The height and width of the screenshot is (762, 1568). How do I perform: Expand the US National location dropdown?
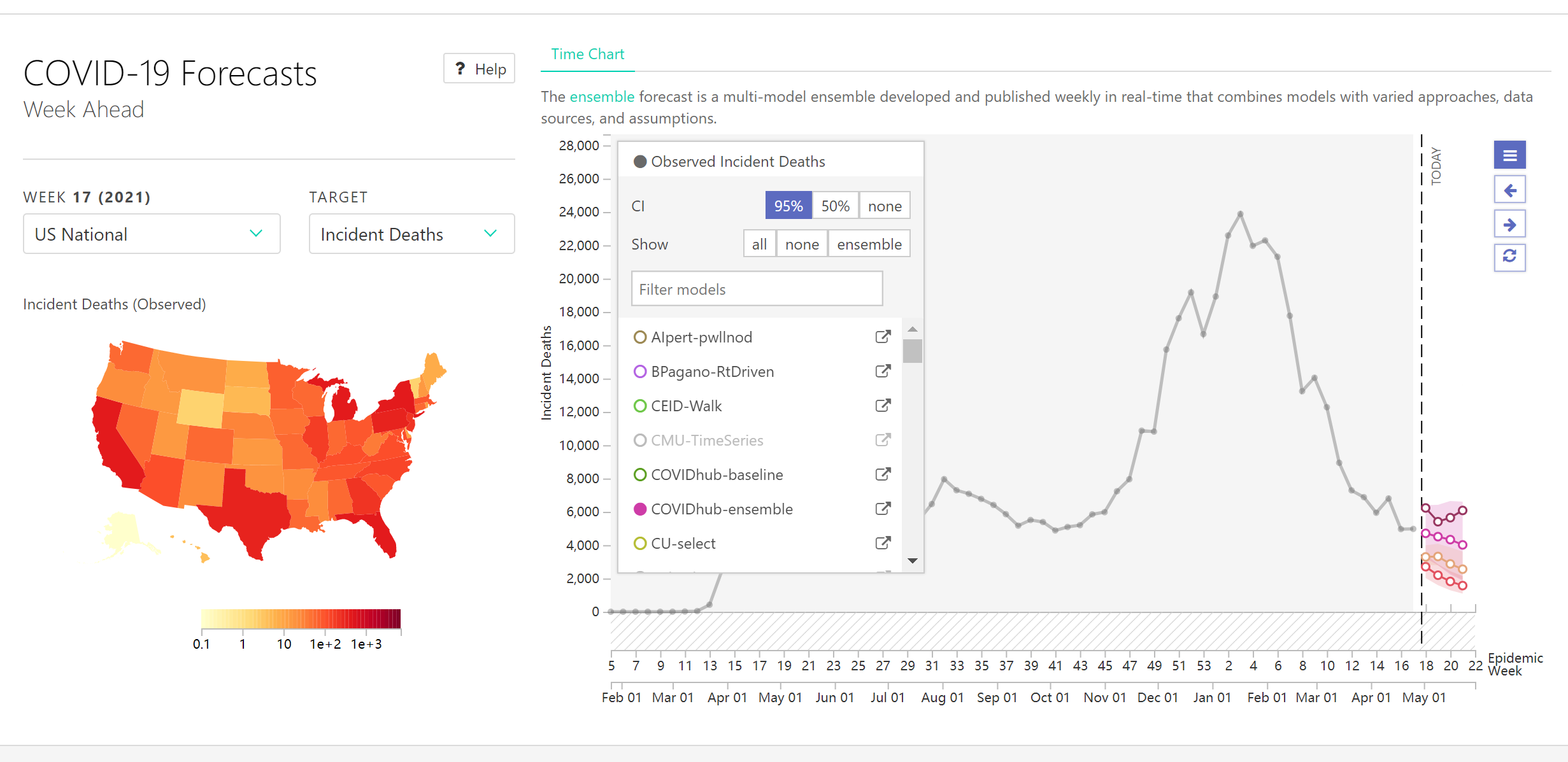152,234
